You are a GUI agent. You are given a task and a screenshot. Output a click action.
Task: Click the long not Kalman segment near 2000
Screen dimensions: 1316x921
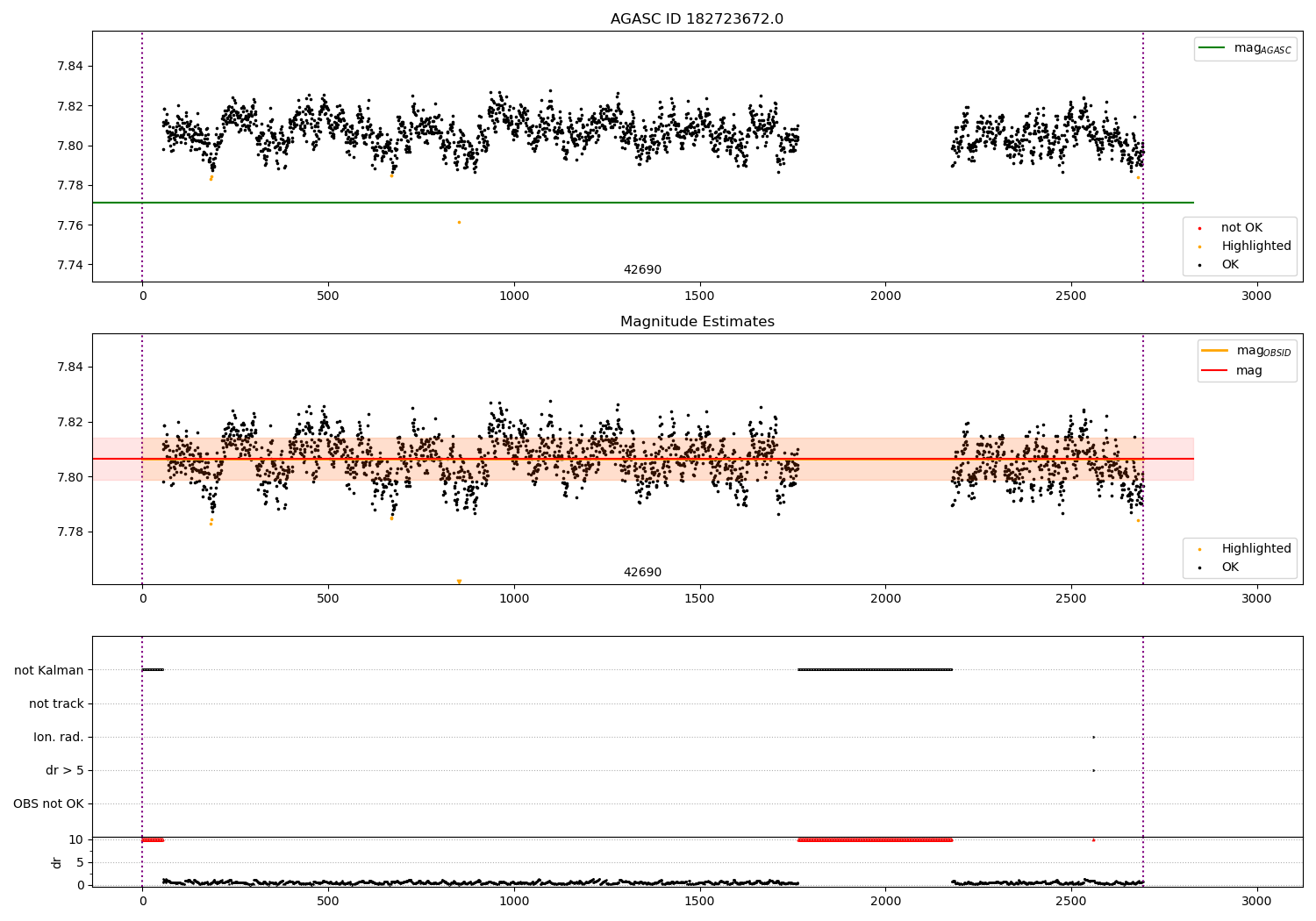[875, 670]
